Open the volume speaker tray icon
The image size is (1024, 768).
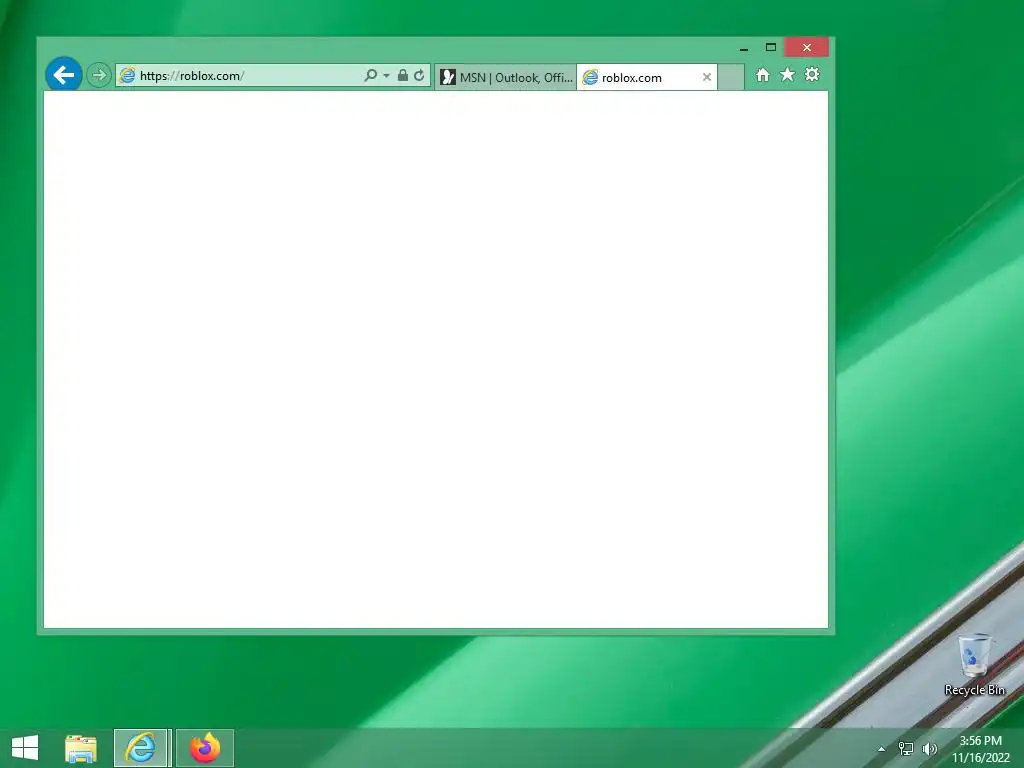tap(929, 749)
